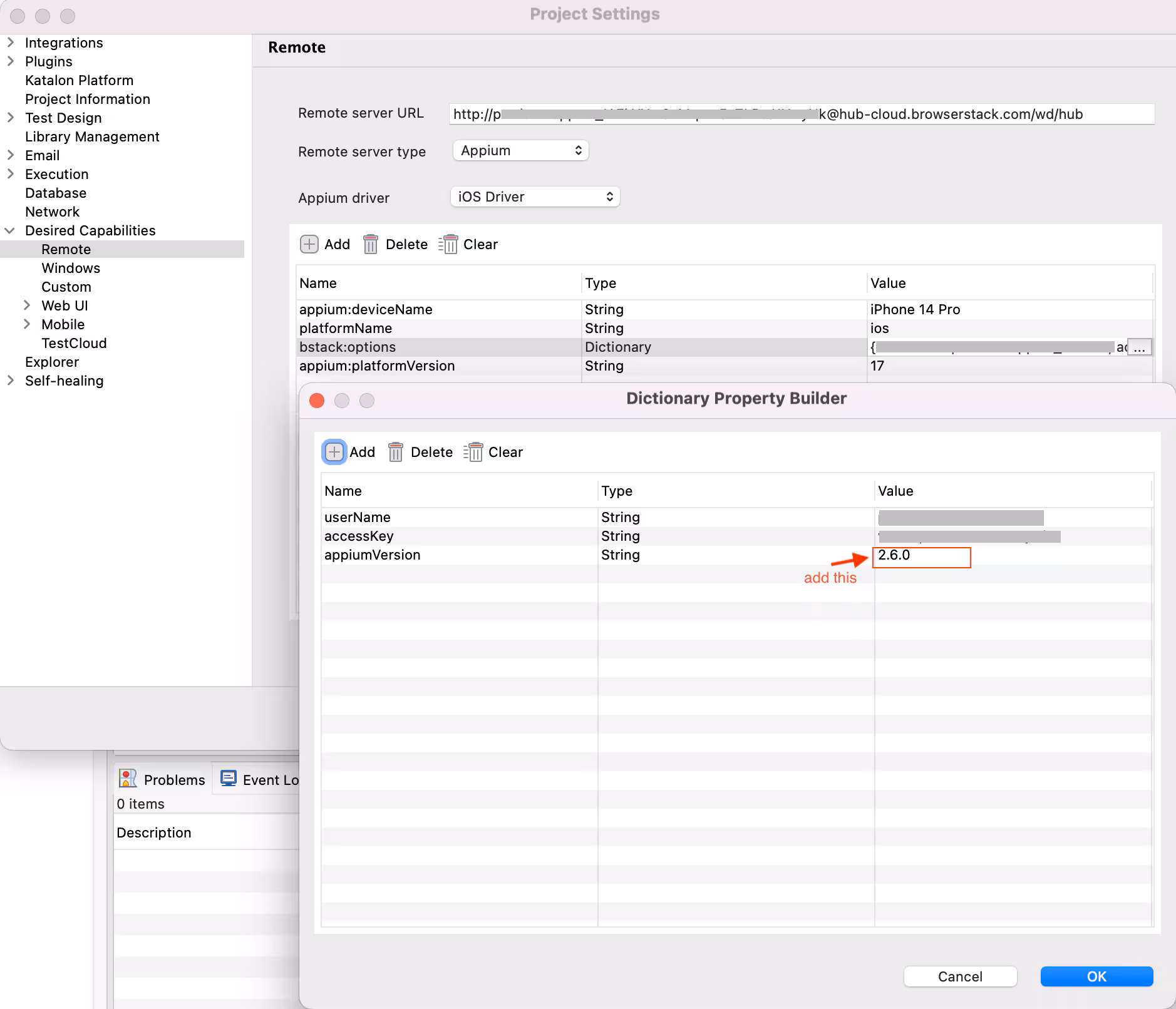Switch to the Event Log tab
This screenshot has height=1009, width=1176.
tap(260, 779)
